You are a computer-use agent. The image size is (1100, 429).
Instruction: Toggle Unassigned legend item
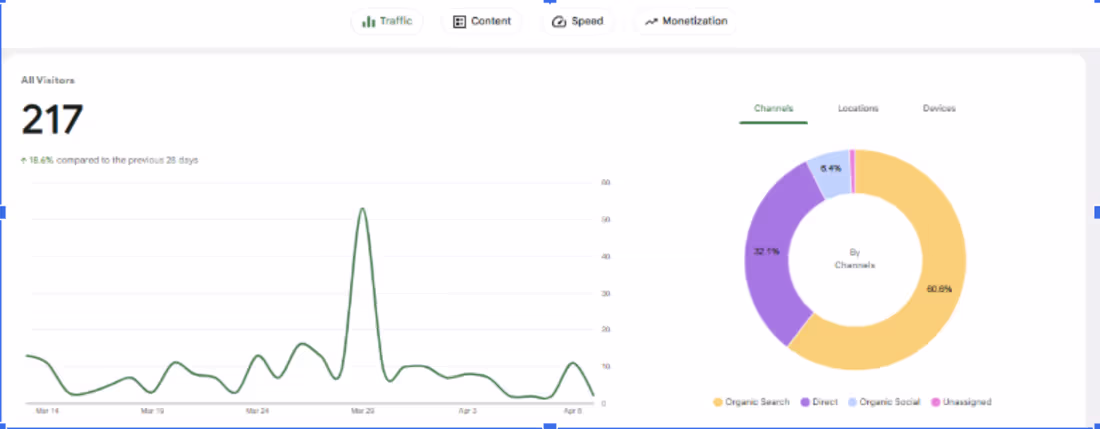(x=960, y=402)
